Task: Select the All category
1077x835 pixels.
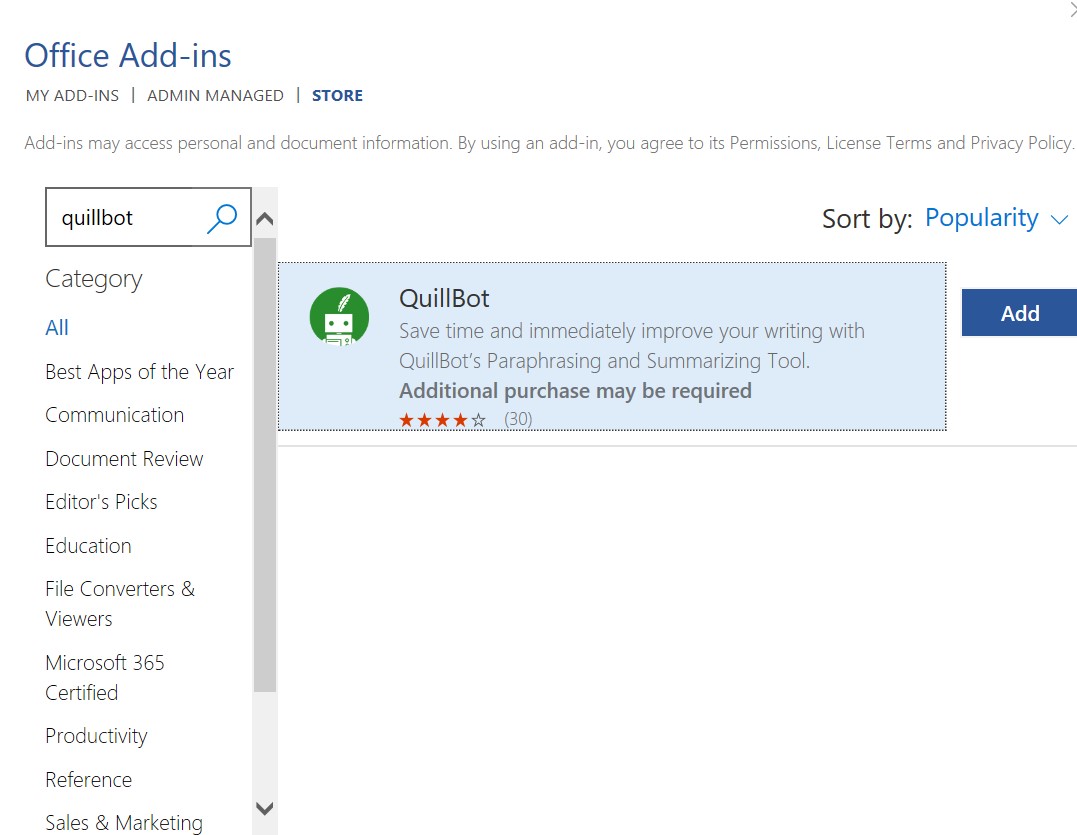Action: coord(57,328)
